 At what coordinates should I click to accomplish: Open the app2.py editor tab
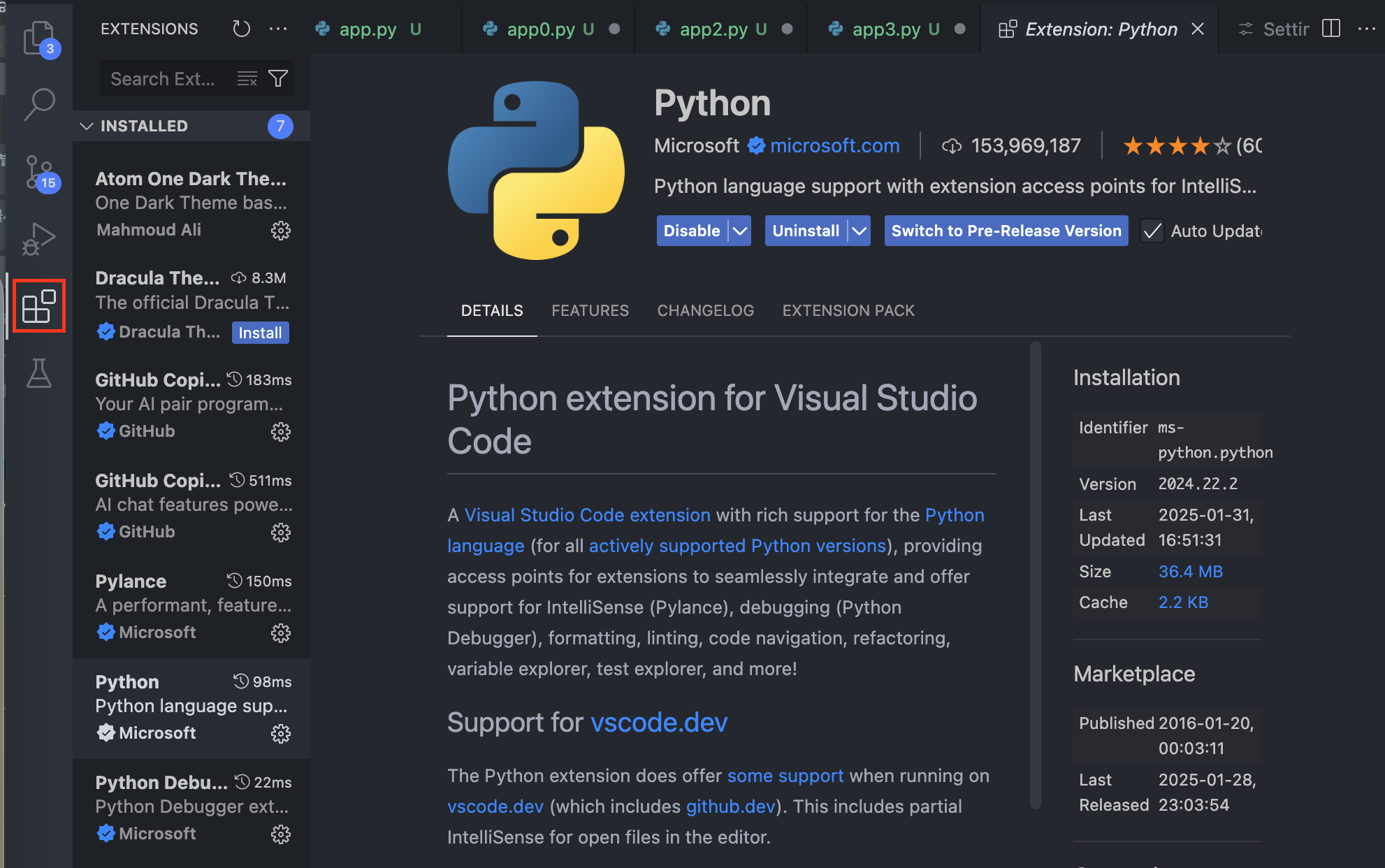point(713,29)
